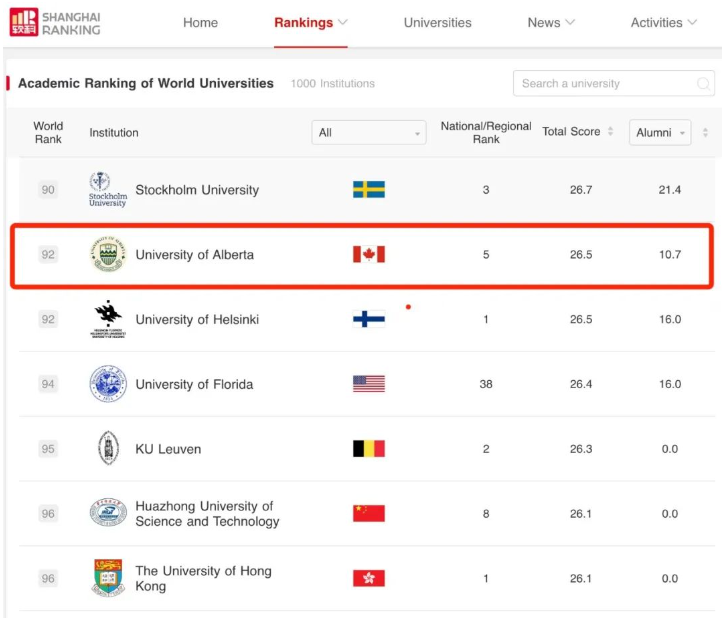Click the Hong Kong flag icon

[x=369, y=578]
